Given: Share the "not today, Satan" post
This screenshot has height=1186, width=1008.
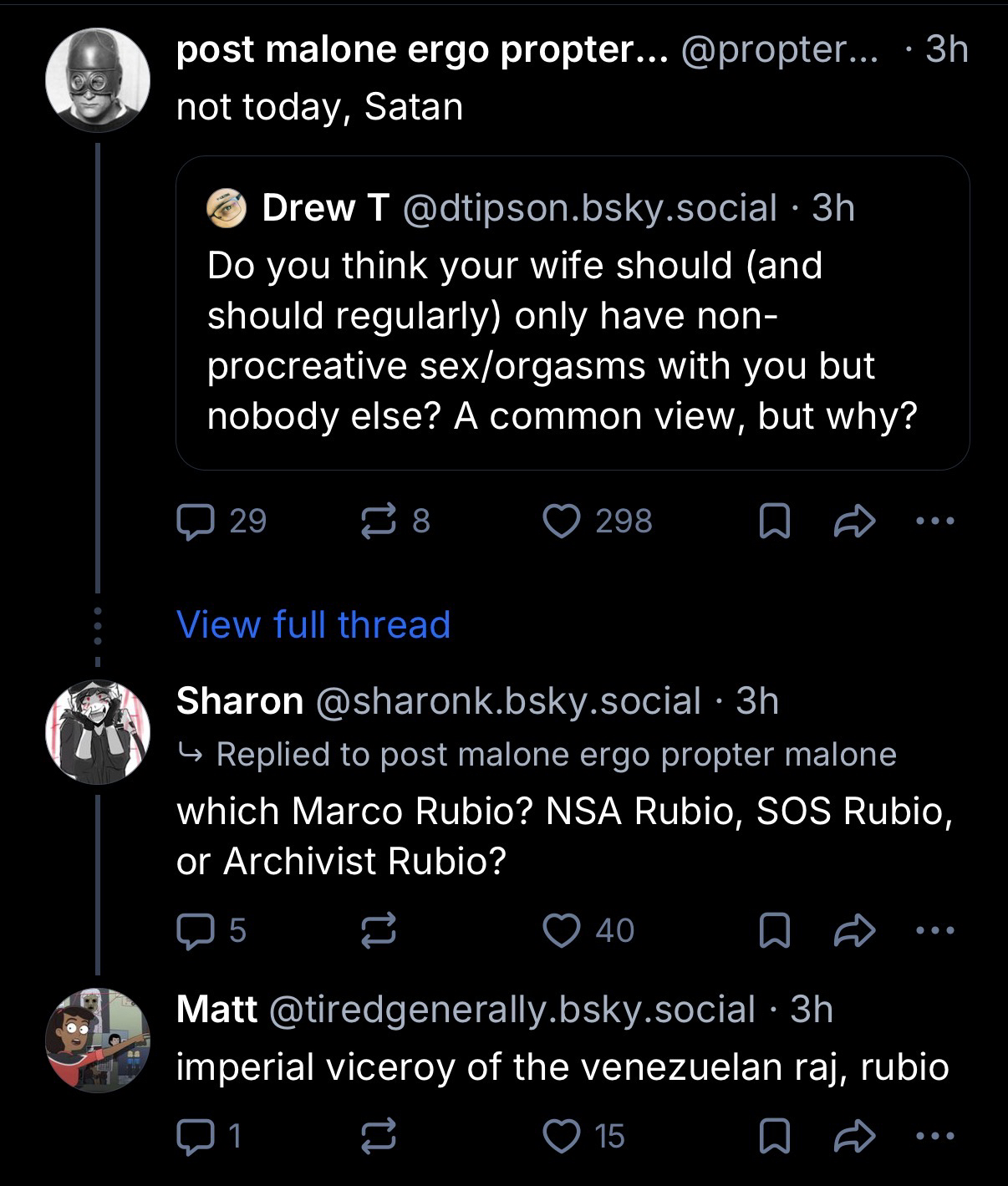Looking at the screenshot, I should (856, 522).
